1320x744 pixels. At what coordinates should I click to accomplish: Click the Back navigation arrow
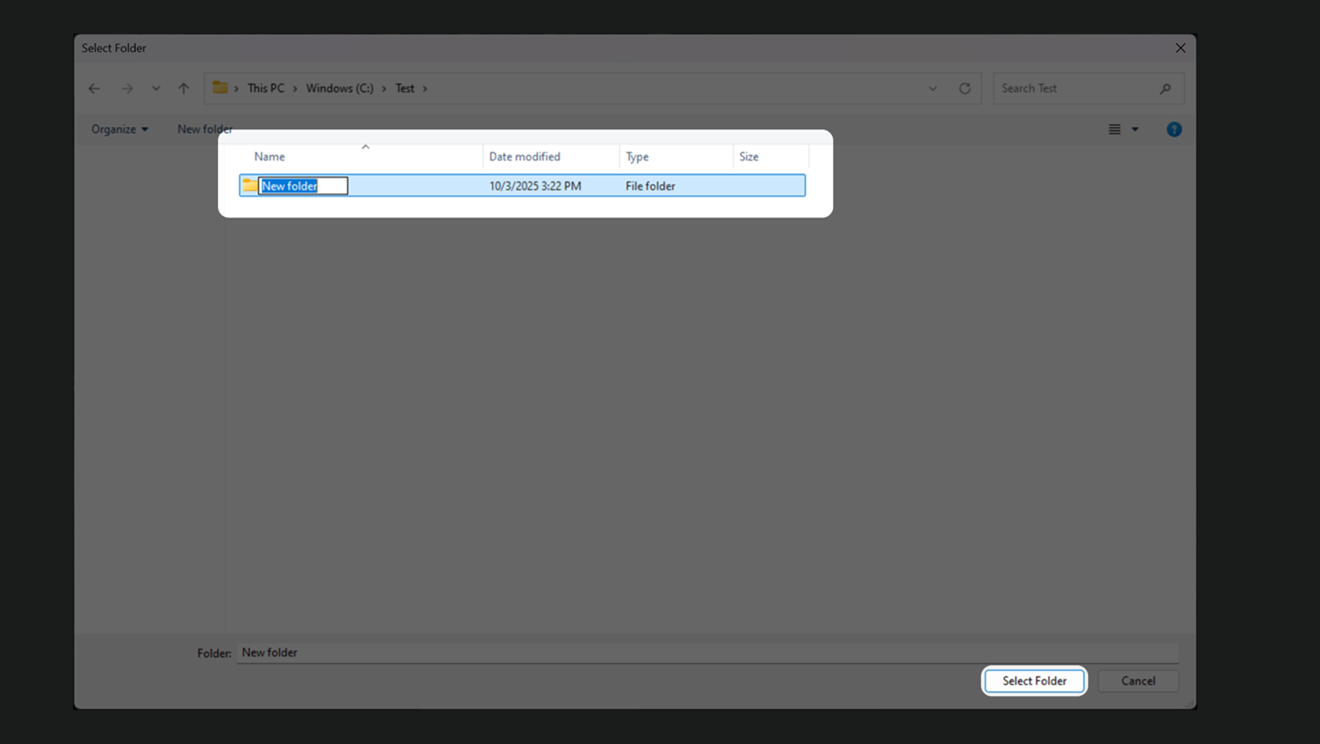[94, 88]
